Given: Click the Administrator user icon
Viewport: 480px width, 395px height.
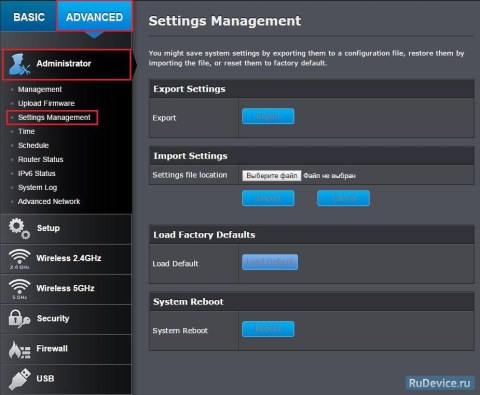Looking at the screenshot, I should [x=19, y=64].
